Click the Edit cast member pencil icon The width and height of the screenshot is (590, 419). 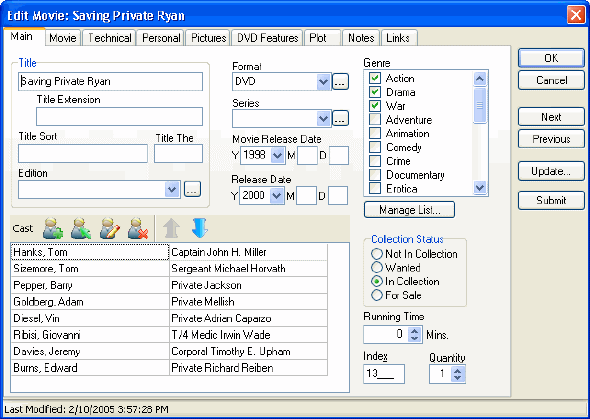(110, 228)
